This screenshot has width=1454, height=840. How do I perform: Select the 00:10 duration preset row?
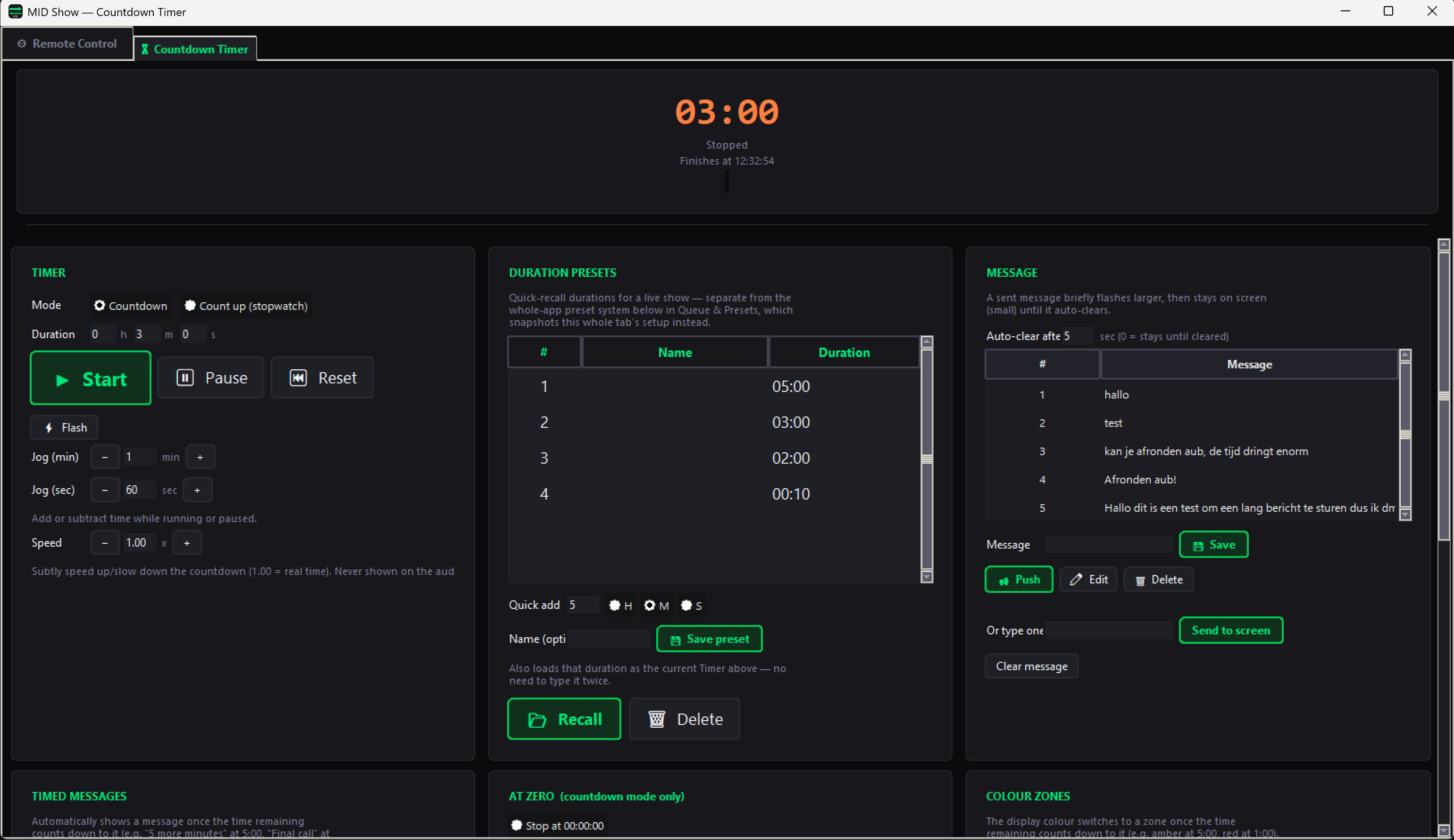click(714, 494)
